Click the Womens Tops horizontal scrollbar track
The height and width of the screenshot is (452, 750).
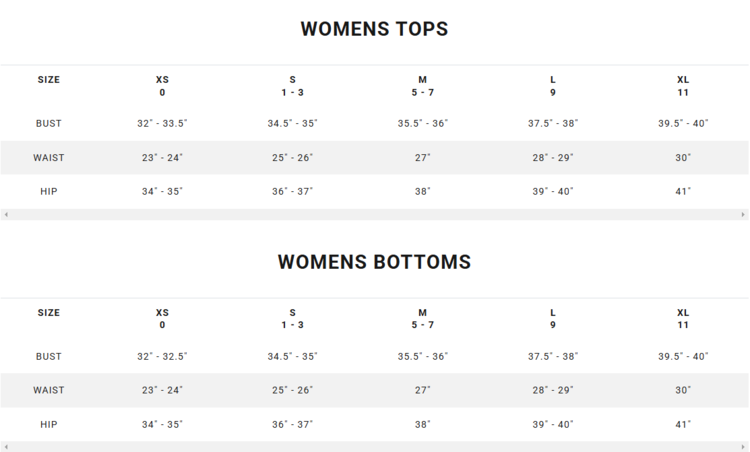pyautogui.click(x=375, y=215)
